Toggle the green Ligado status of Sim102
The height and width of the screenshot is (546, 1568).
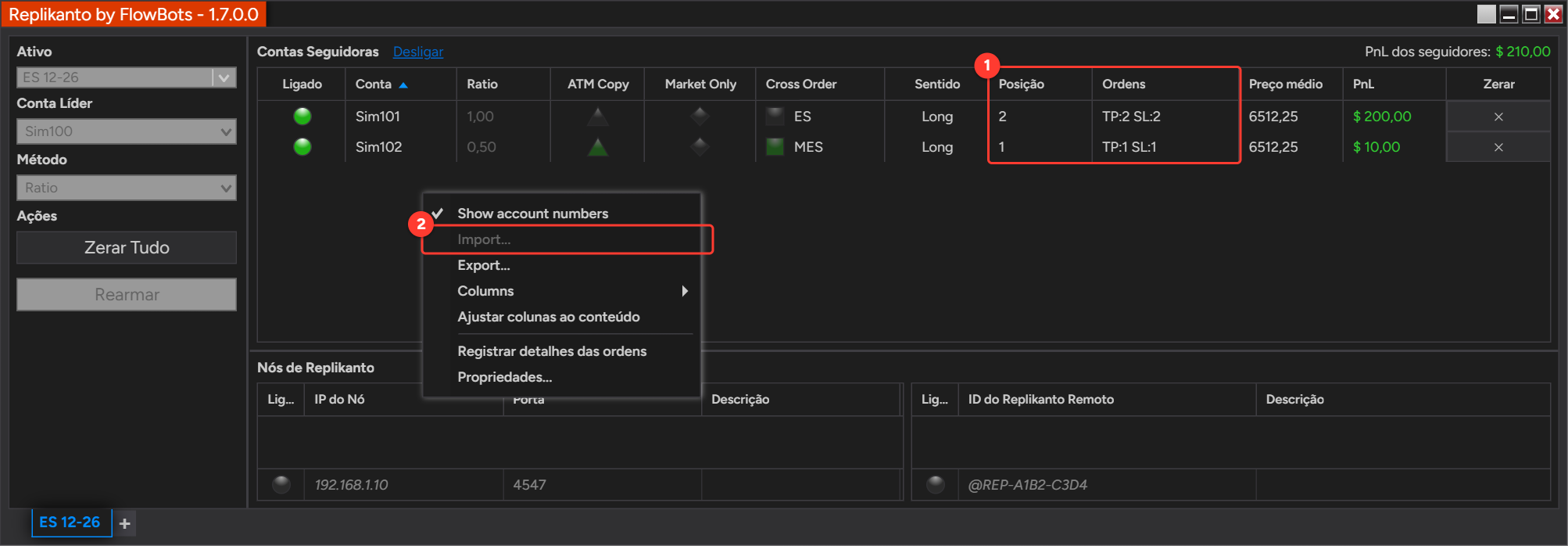tap(303, 147)
